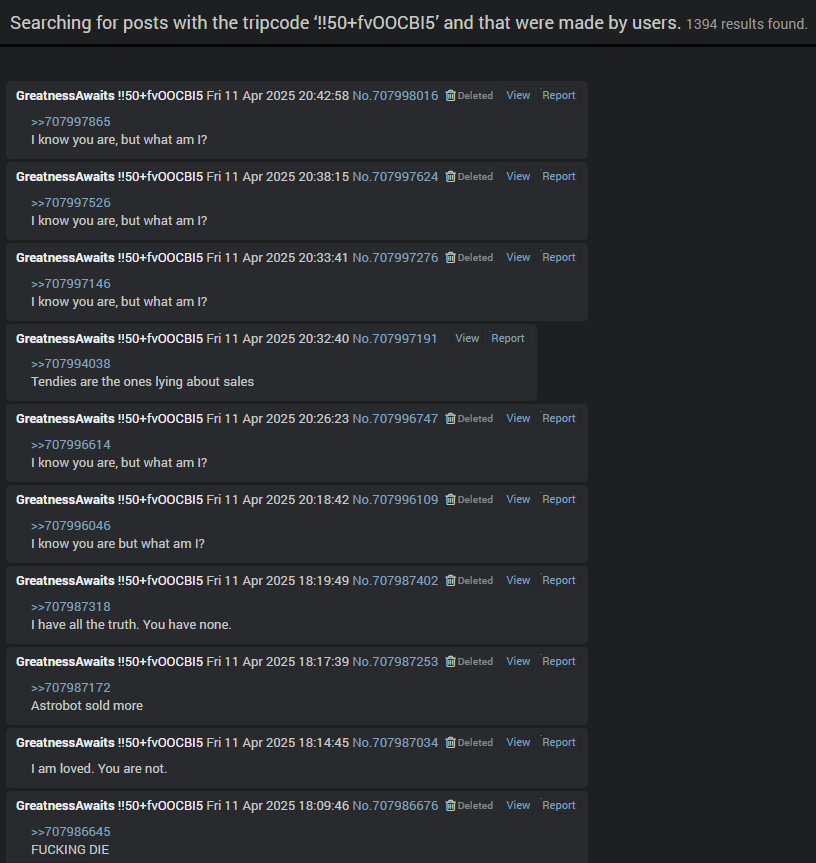Viewport: 816px width, 863px height.
Task: View the 'I am loved' post
Action: point(518,742)
